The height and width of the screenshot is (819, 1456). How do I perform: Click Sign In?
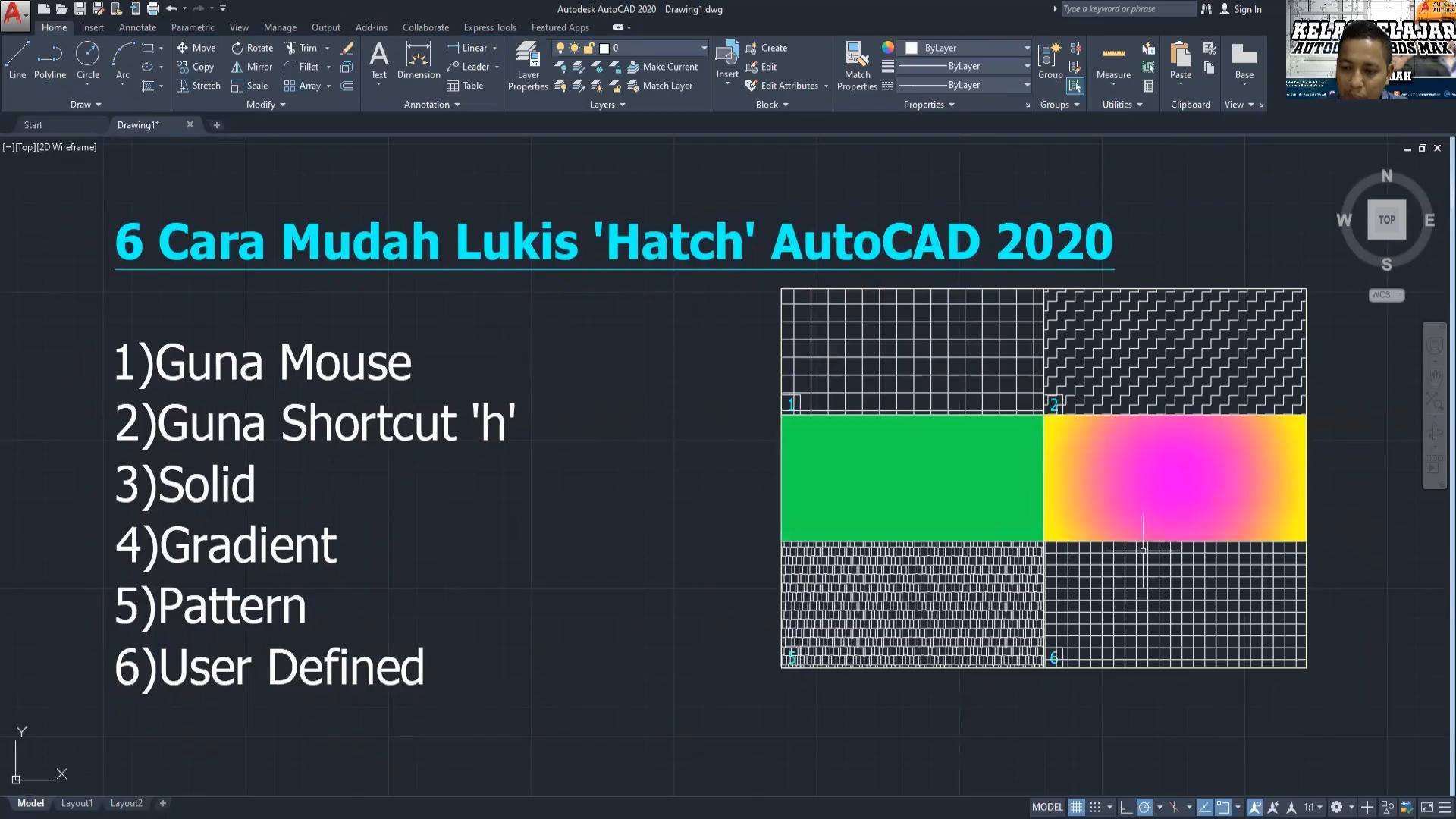pyautogui.click(x=1241, y=9)
